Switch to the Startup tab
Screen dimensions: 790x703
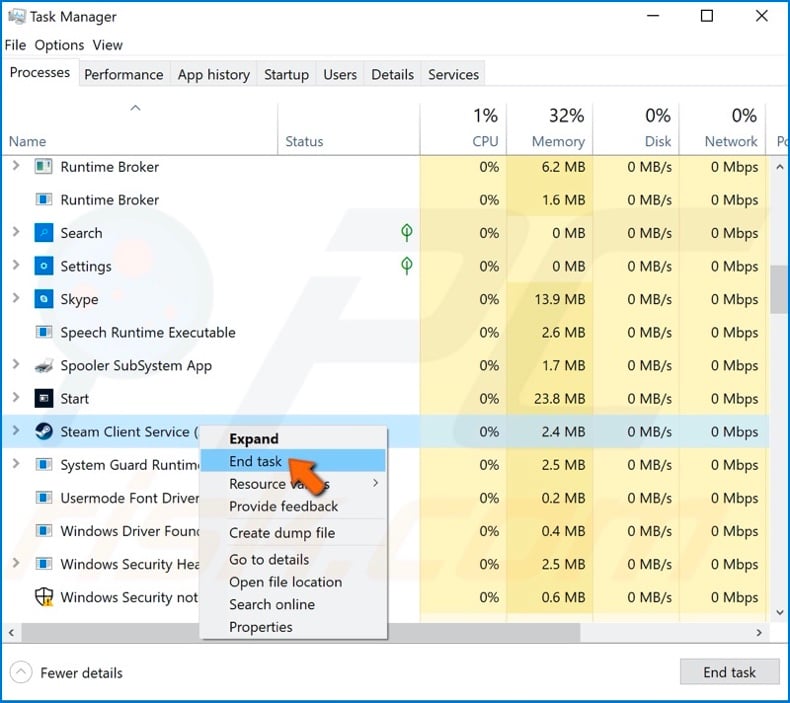(x=286, y=75)
